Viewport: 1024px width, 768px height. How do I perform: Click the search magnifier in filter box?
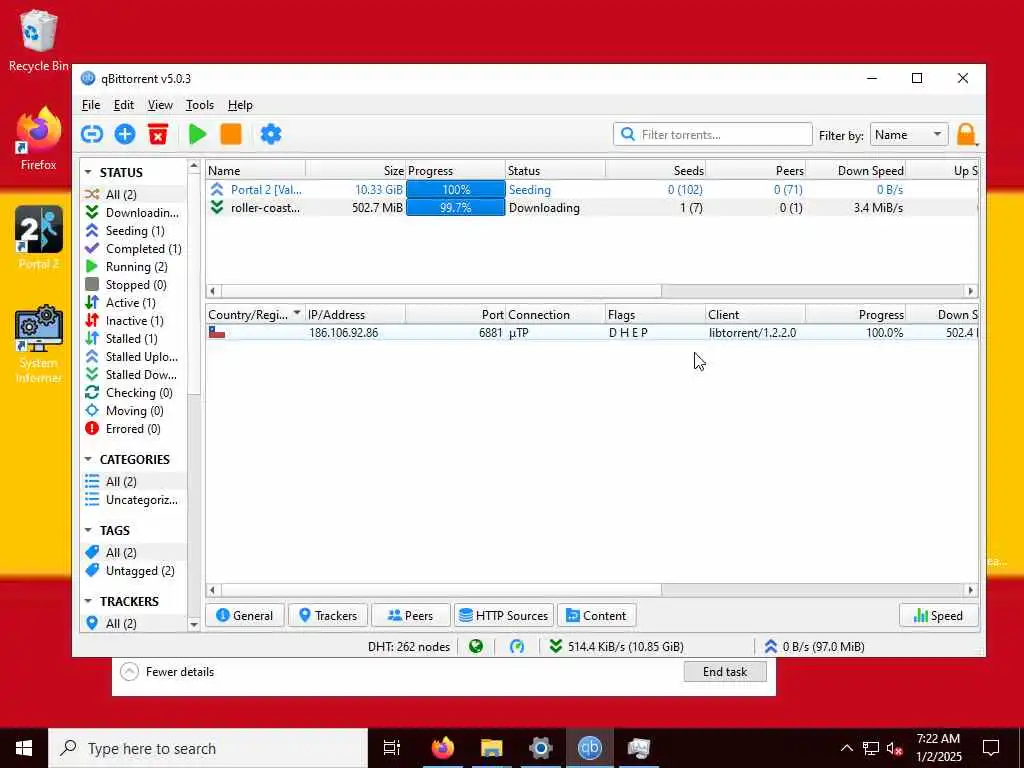(x=628, y=135)
